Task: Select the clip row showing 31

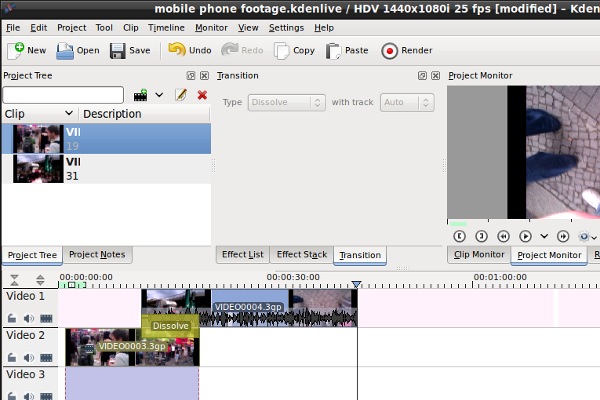Action: pyautogui.click(x=106, y=169)
